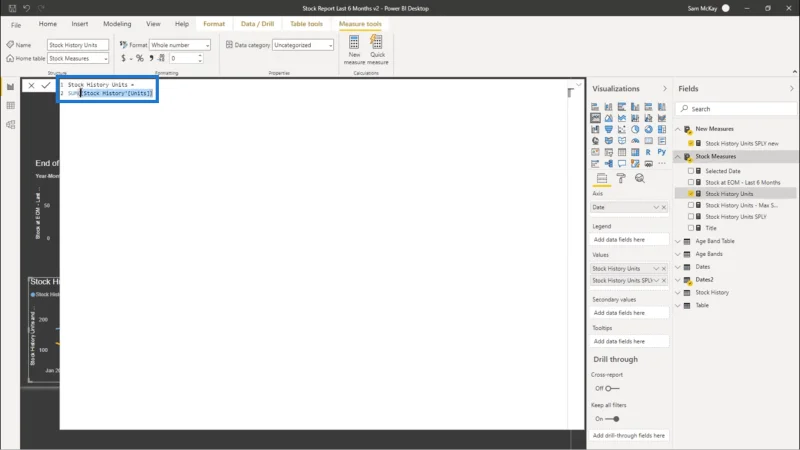Choose the funnel chart visual
This screenshot has width=800, height=450.
(x=609, y=129)
